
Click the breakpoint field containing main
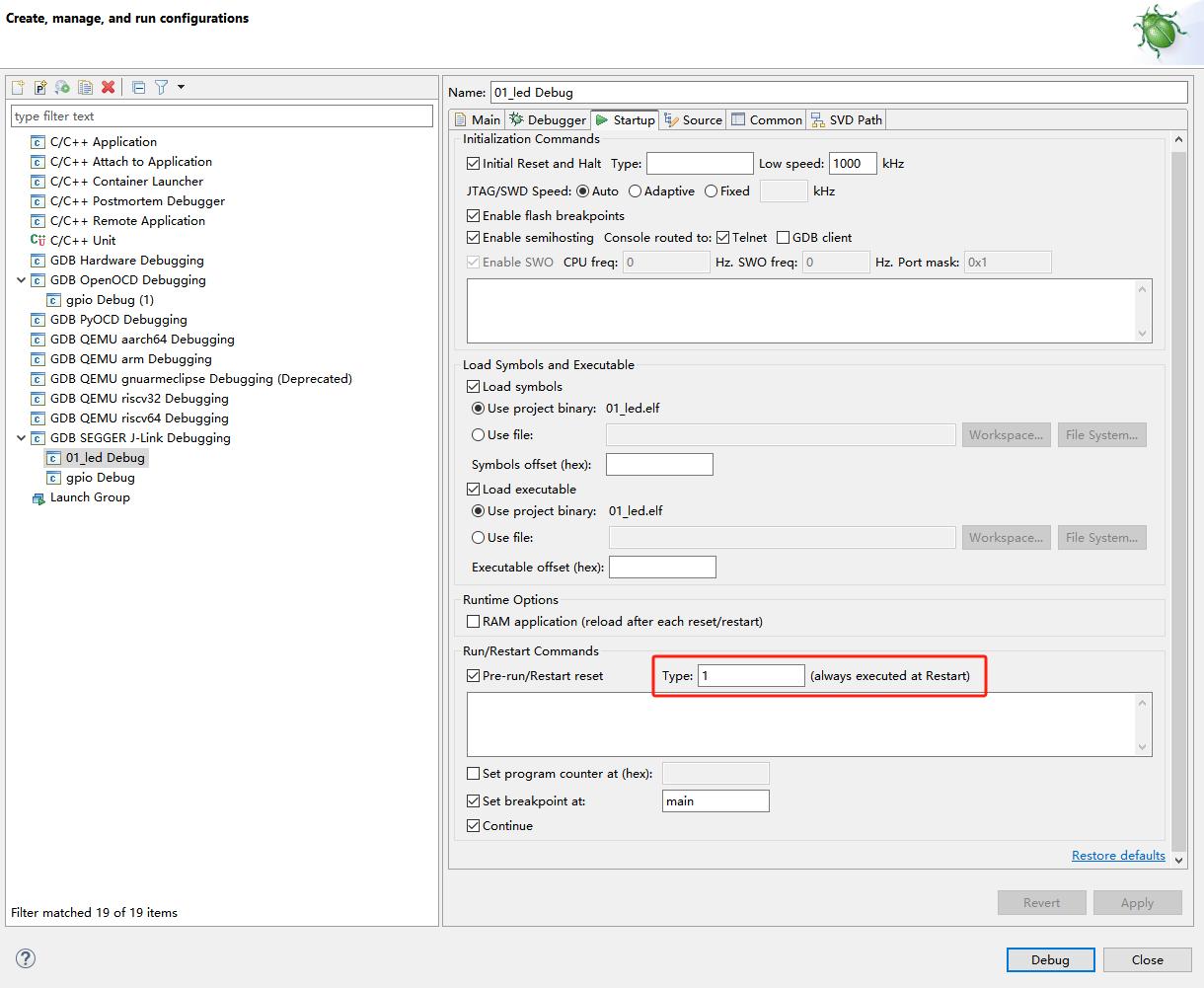tap(715, 801)
